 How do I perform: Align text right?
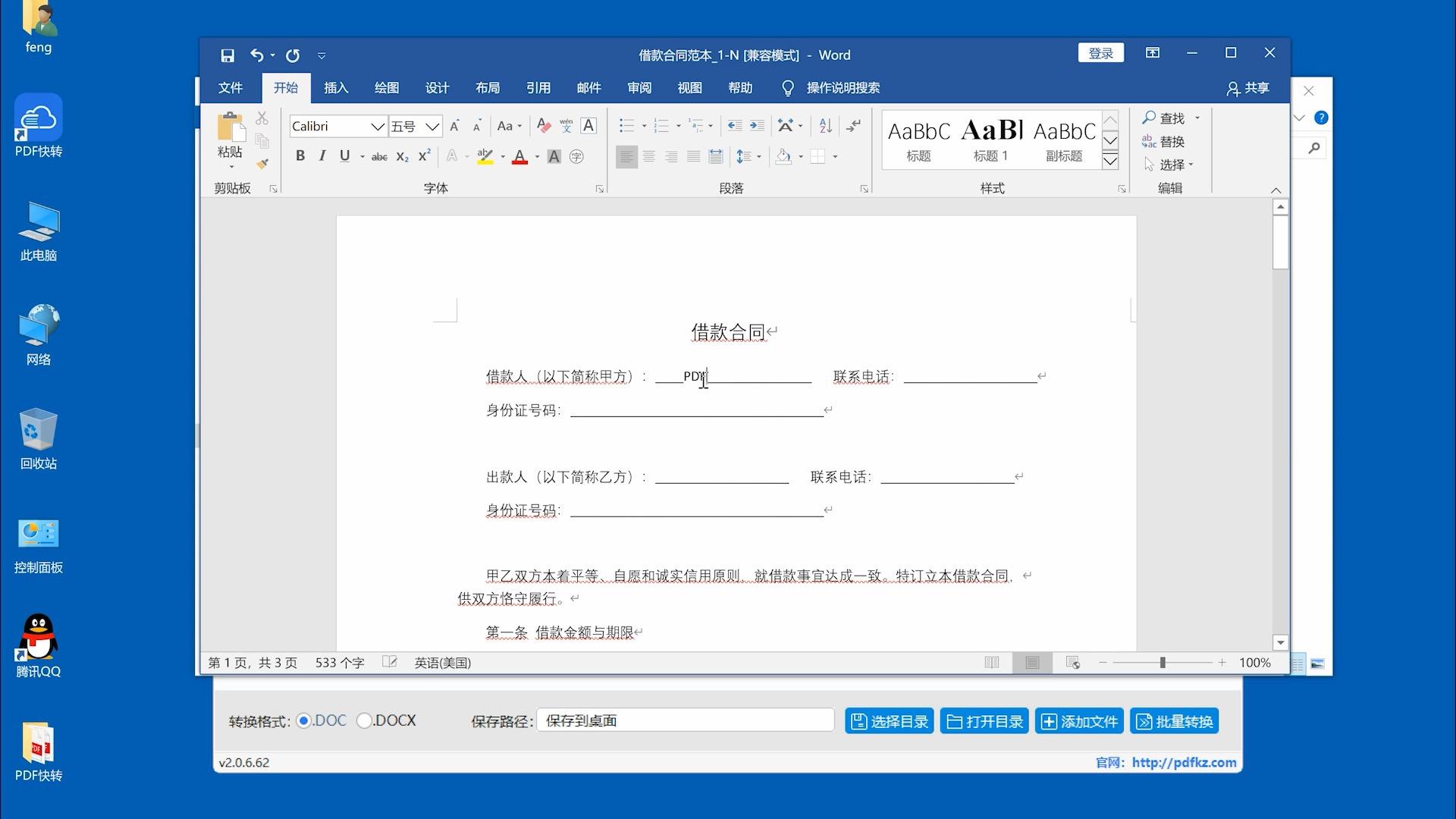point(671,157)
